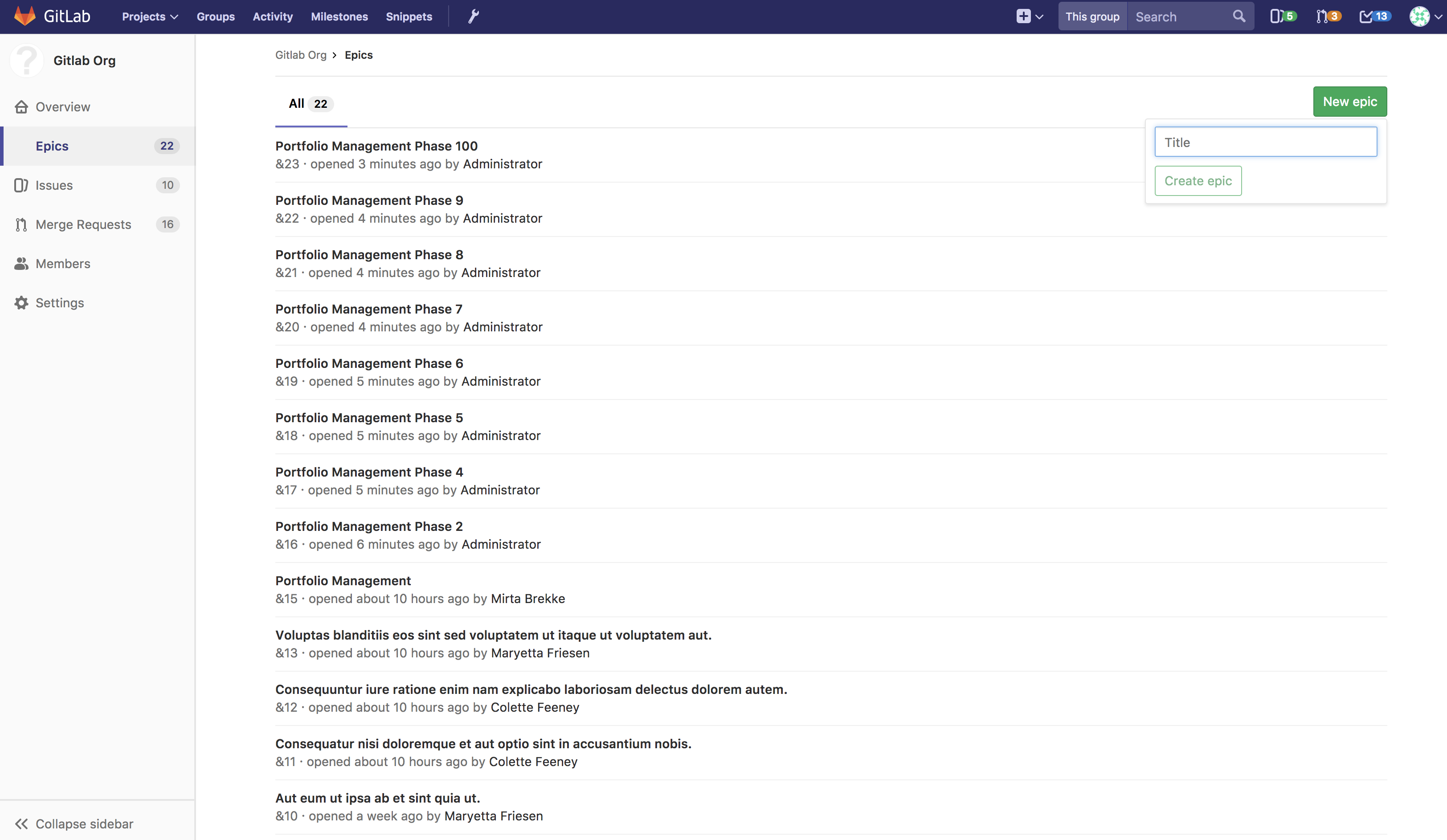Focus the epic Title input field
The height and width of the screenshot is (840, 1447).
coord(1265,142)
